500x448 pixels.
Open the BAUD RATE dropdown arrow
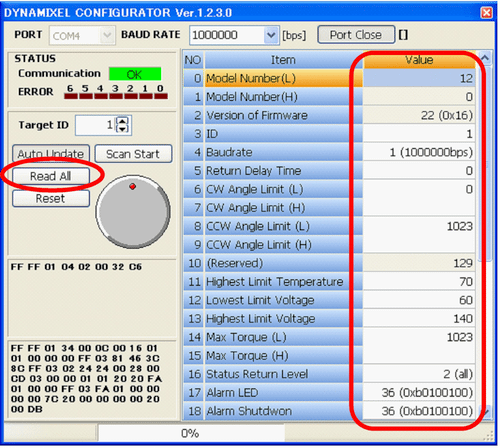click(x=271, y=35)
